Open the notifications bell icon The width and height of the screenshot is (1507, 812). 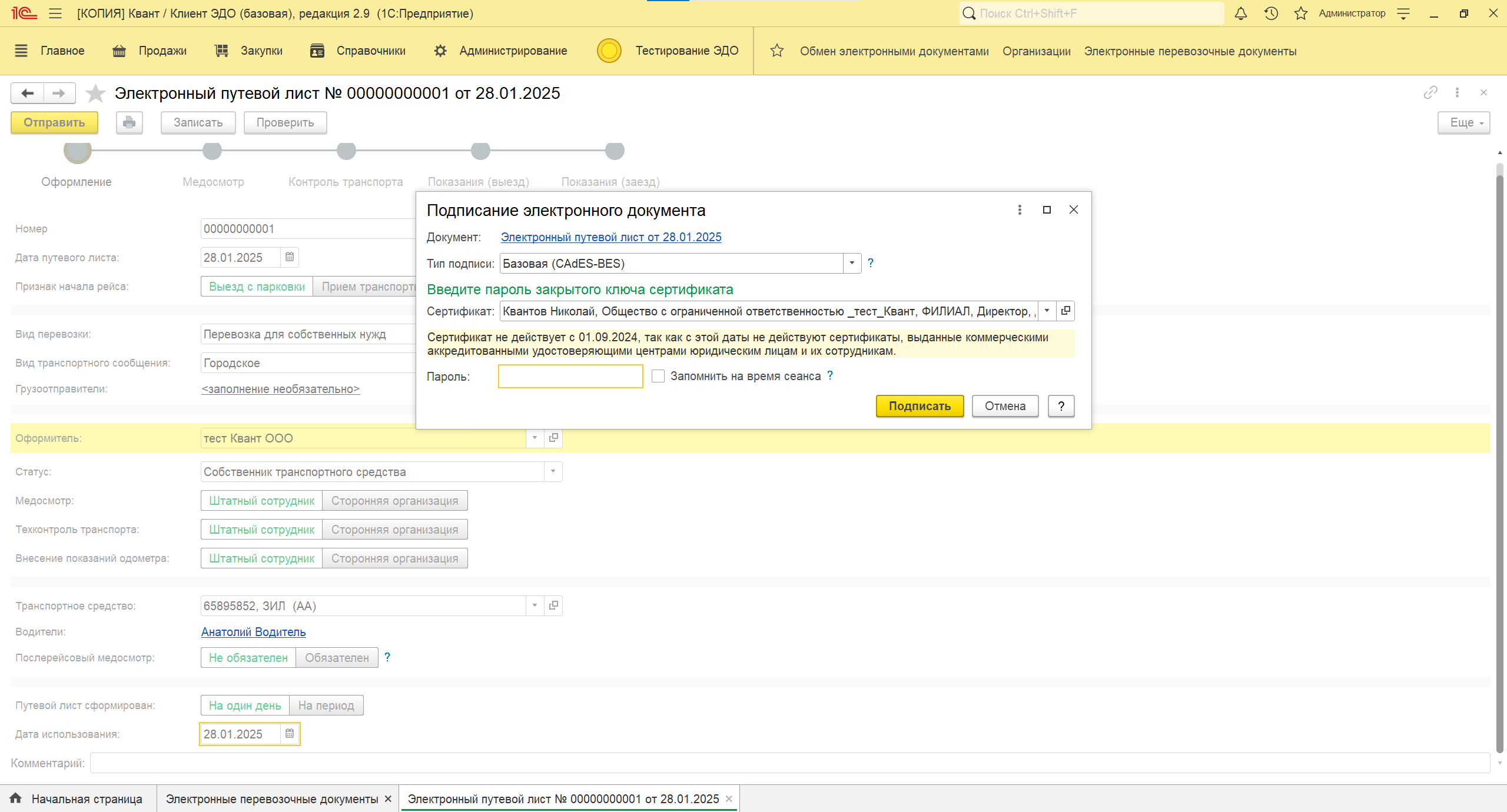click(x=1241, y=14)
